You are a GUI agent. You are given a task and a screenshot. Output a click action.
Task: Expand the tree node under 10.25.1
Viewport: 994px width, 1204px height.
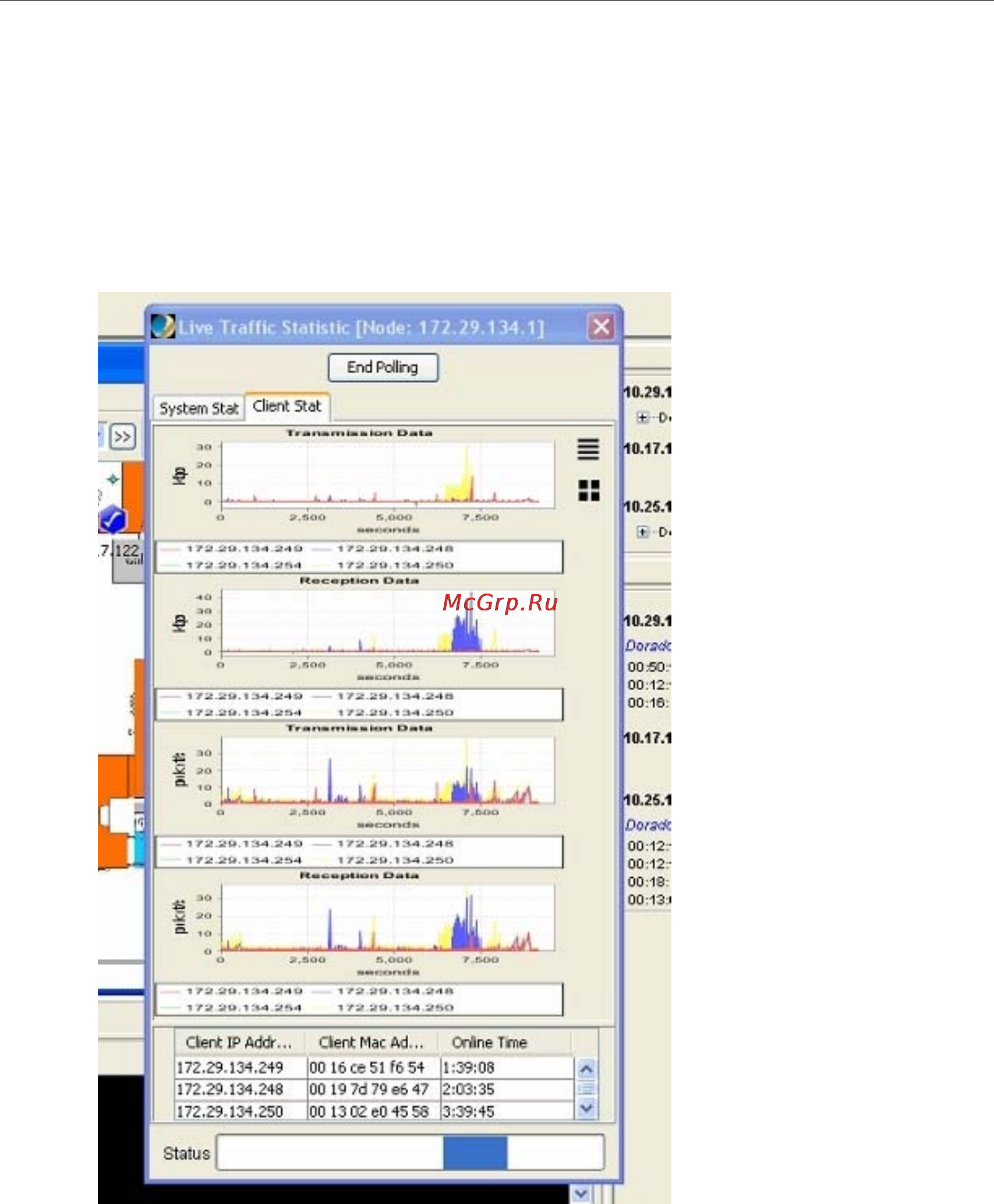(642, 531)
